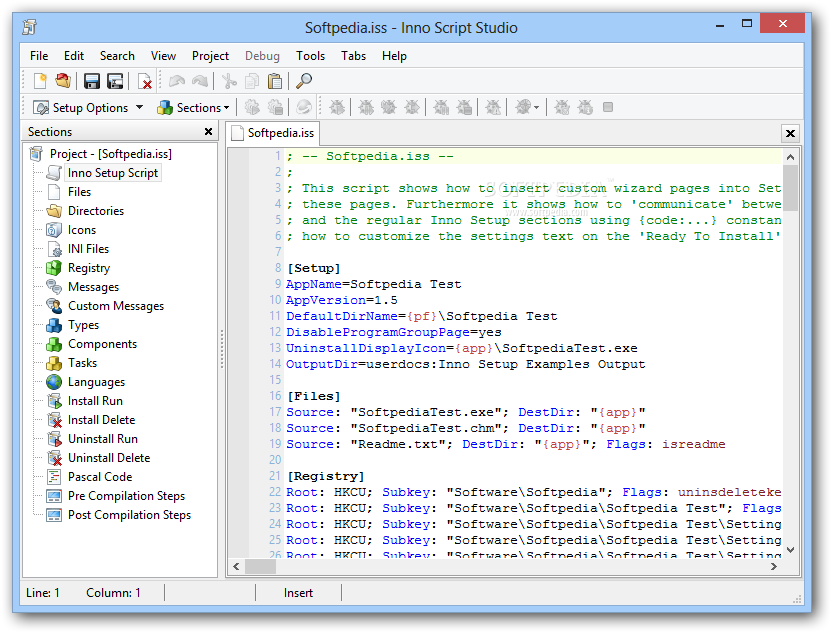Select the Softpedia.iss editor tab
This screenshot has width=832, height=633.
click(x=274, y=133)
